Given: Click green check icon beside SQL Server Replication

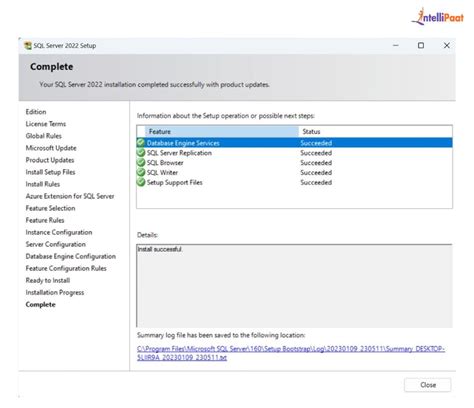Looking at the screenshot, I should click(141, 153).
